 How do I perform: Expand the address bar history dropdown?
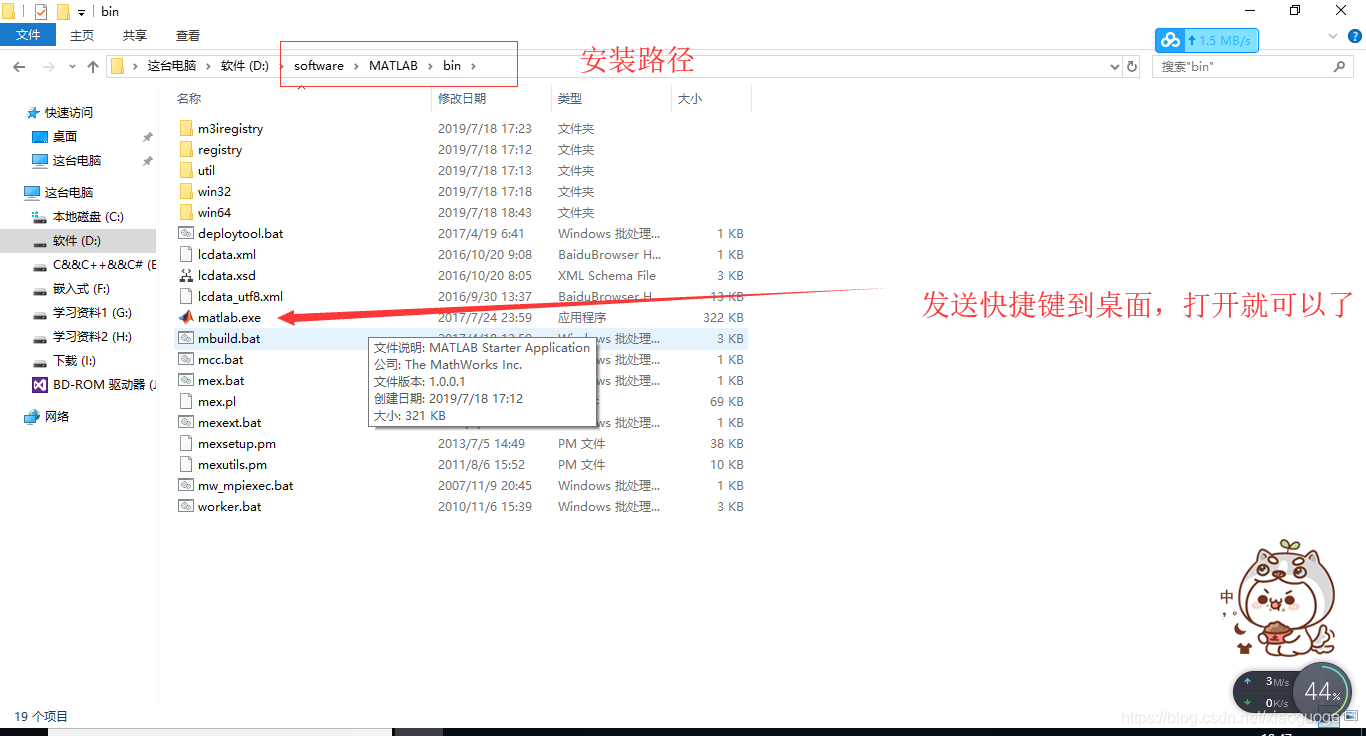[1115, 66]
